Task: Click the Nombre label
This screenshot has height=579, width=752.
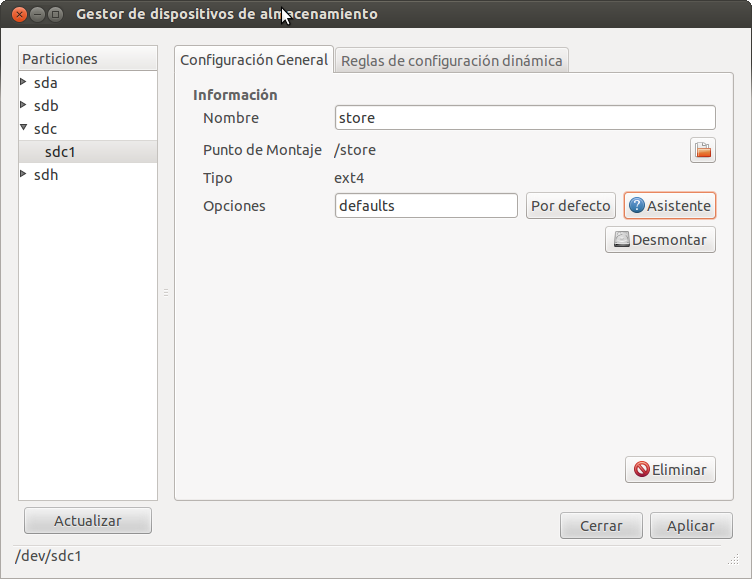Action: tap(231, 118)
